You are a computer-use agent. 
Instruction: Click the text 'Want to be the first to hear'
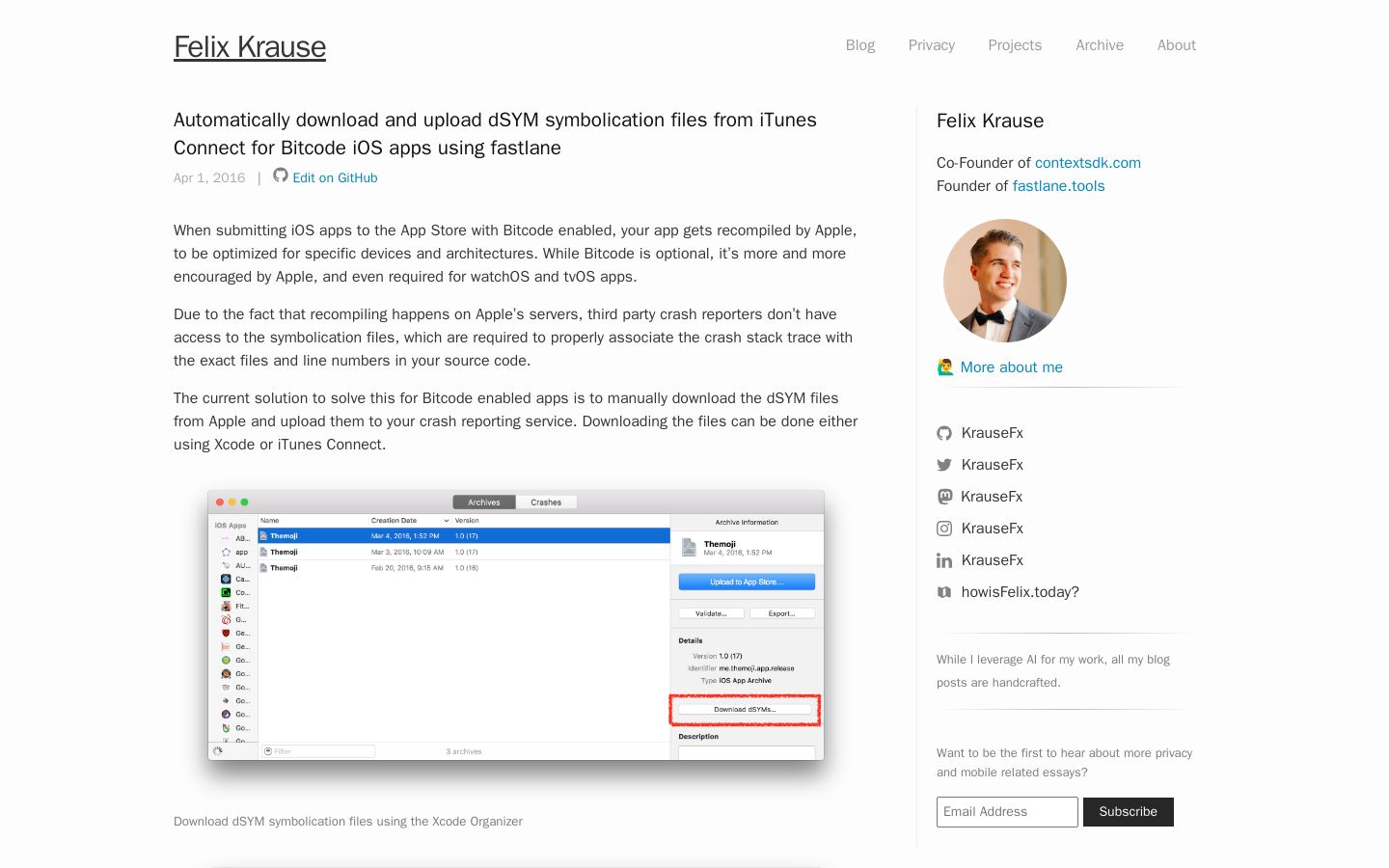(1065, 763)
